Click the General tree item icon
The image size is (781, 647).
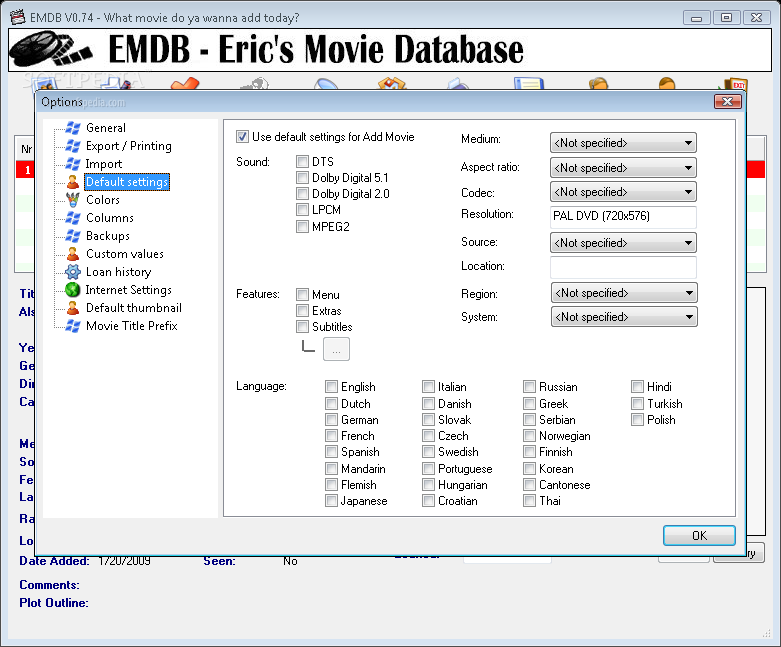coord(73,128)
